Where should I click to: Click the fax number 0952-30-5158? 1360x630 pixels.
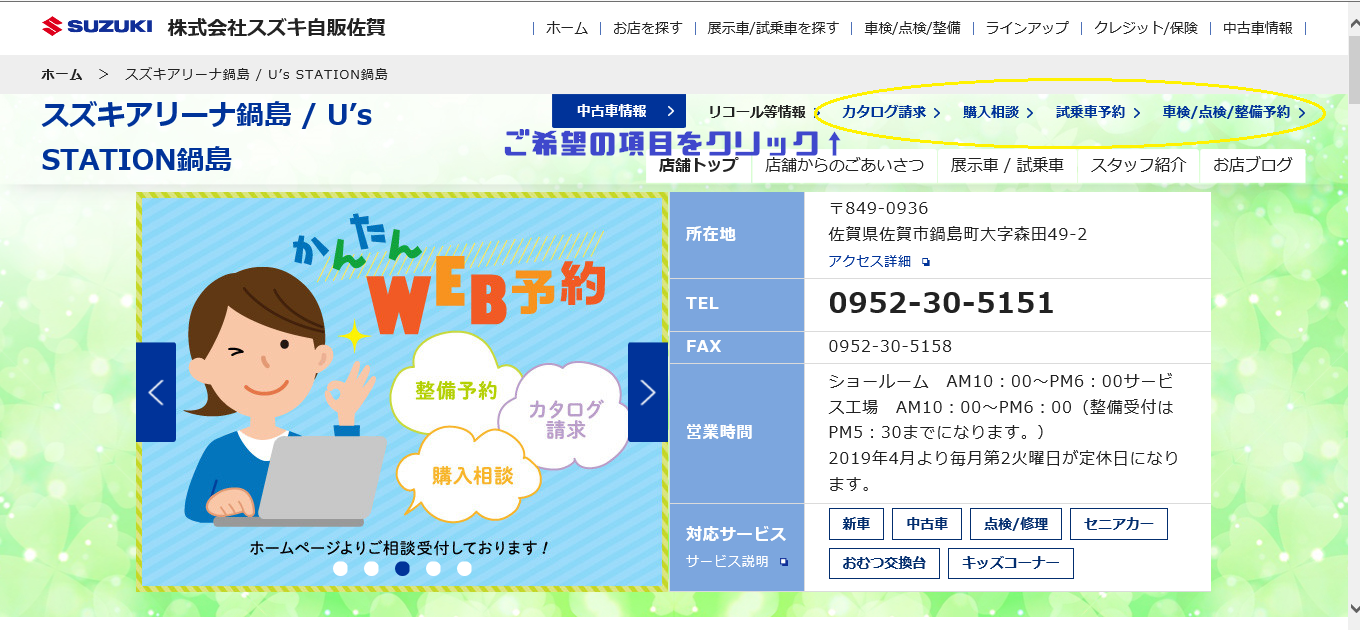pos(890,346)
